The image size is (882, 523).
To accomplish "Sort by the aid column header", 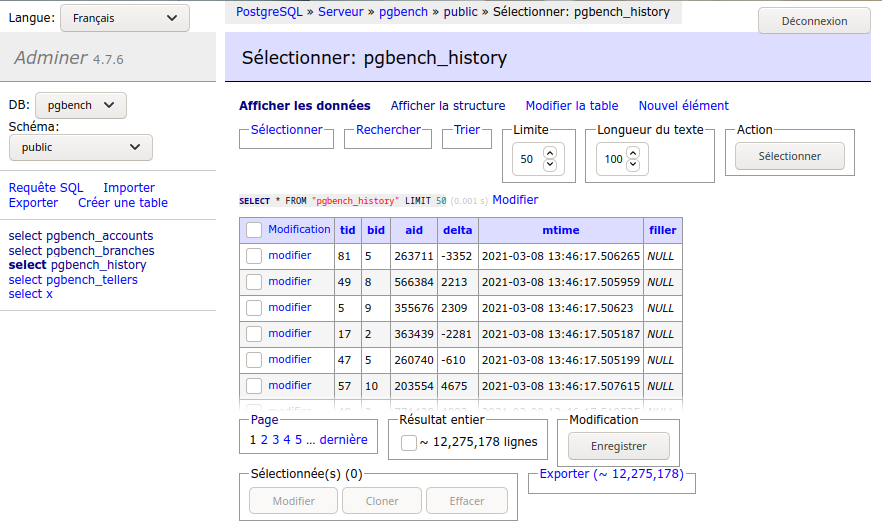I will coord(414,230).
